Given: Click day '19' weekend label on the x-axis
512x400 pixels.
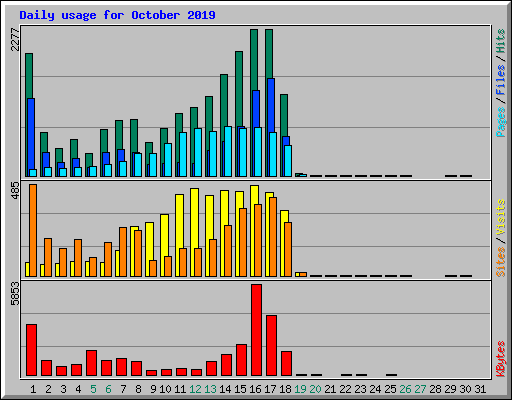Looking at the screenshot, I should [300, 389].
